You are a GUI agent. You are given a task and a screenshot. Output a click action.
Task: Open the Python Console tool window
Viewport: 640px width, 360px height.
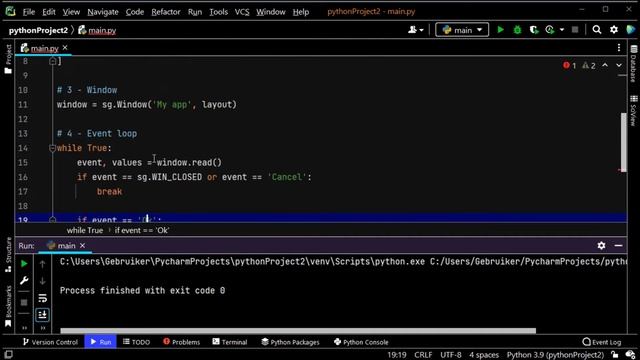click(x=361, y=342)
